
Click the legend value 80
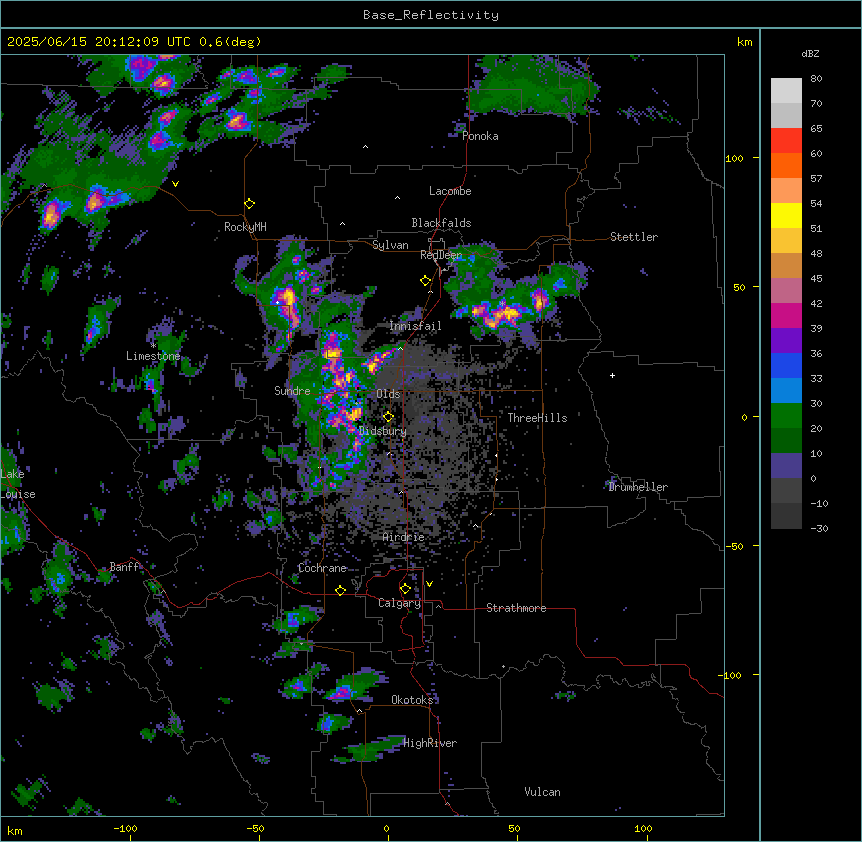(x=816, y=79)
